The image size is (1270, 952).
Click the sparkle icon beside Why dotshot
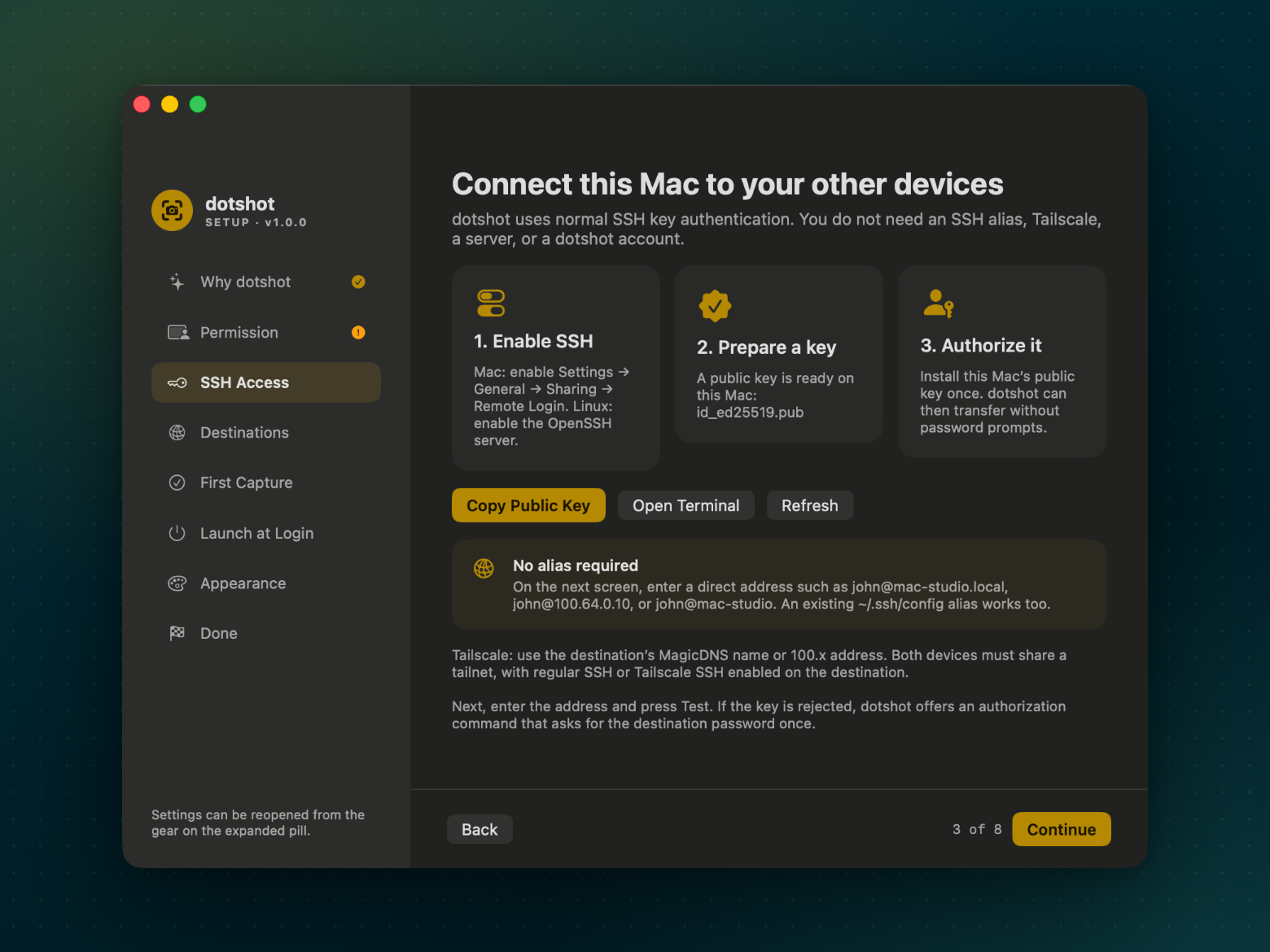pos(177,282)
